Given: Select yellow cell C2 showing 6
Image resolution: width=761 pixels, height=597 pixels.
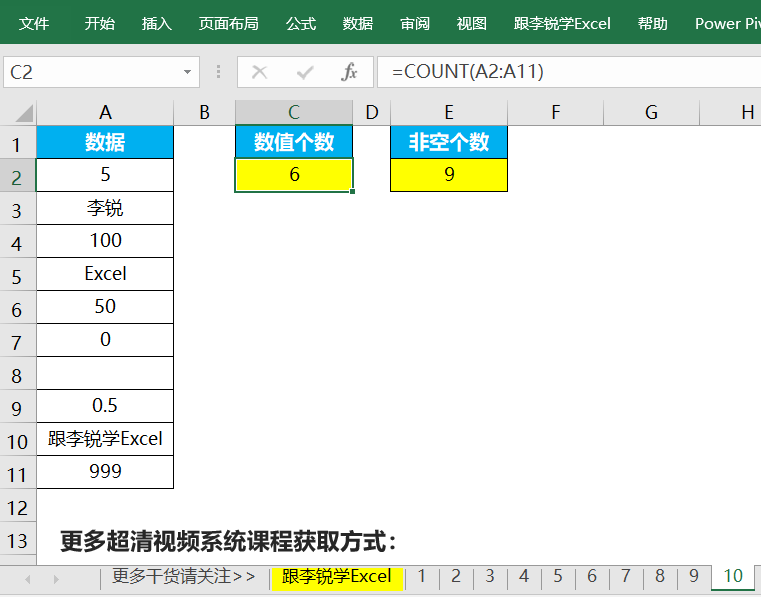Looking at the screenshot, I should pyautogui.click(x=294, y=175).
